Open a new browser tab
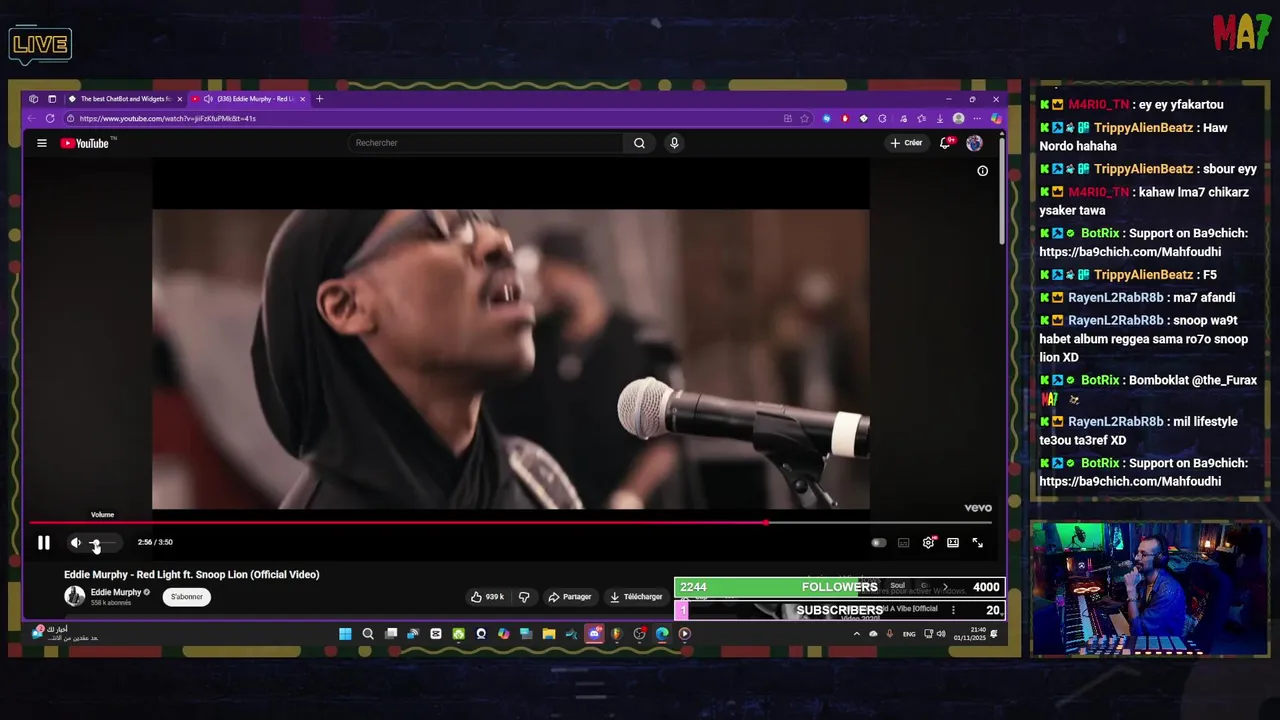This screenshot has width=1280, height=720. coord(319,99)
